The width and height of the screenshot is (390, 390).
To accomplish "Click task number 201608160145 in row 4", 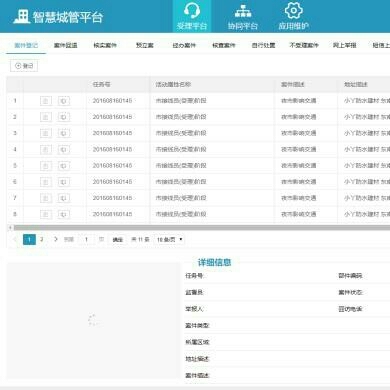I will (112, 149).
